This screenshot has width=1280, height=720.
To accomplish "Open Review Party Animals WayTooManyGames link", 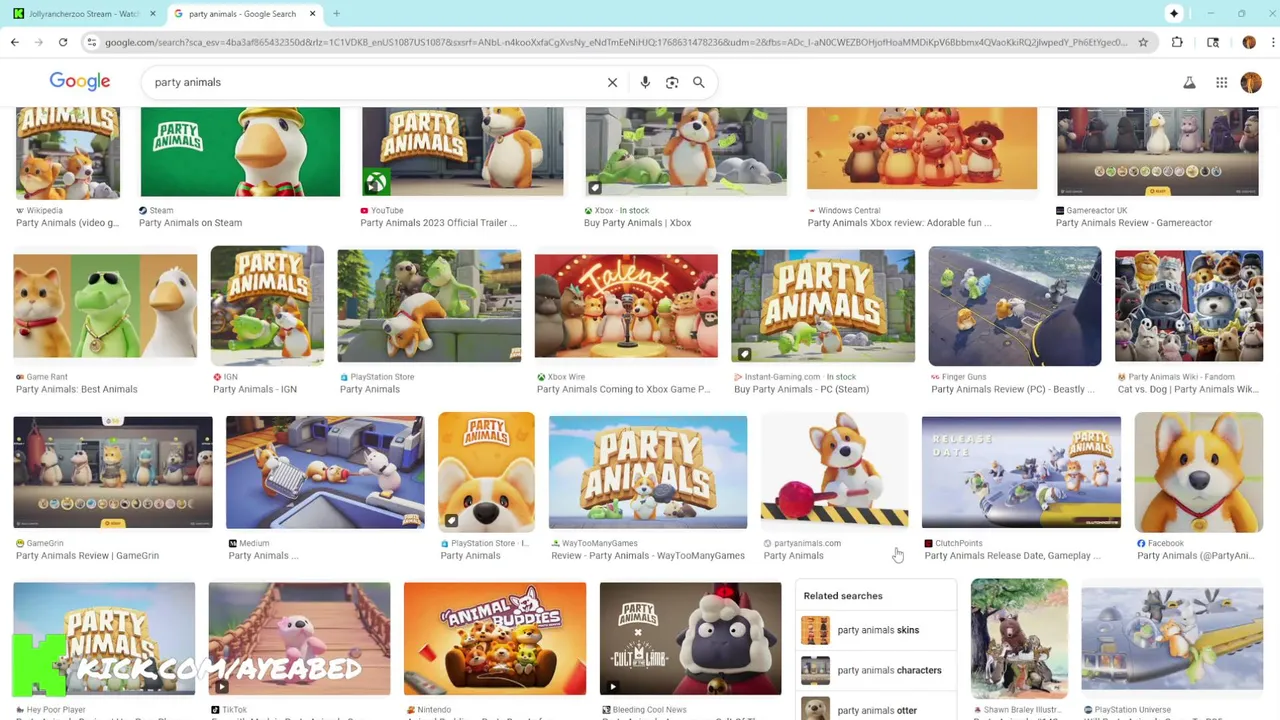I will pos(647,556).
